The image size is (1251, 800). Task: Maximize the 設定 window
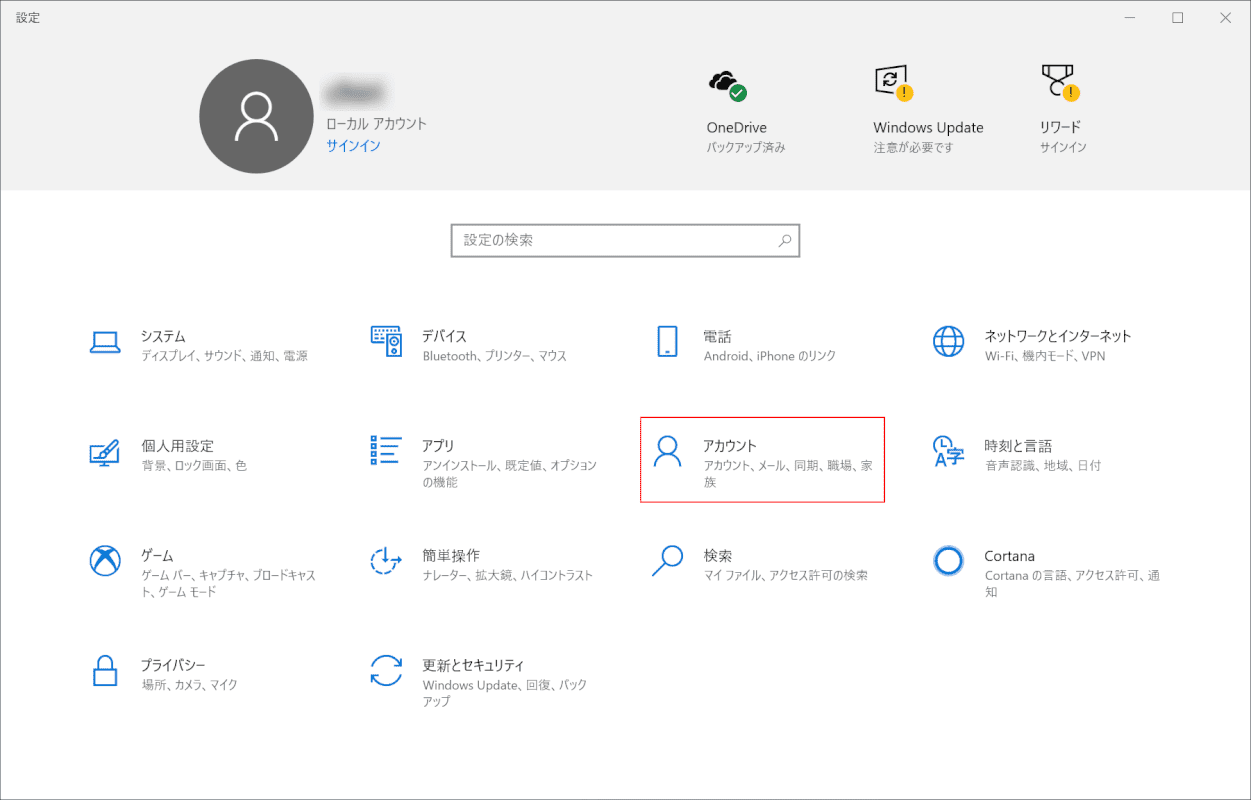1178,18
